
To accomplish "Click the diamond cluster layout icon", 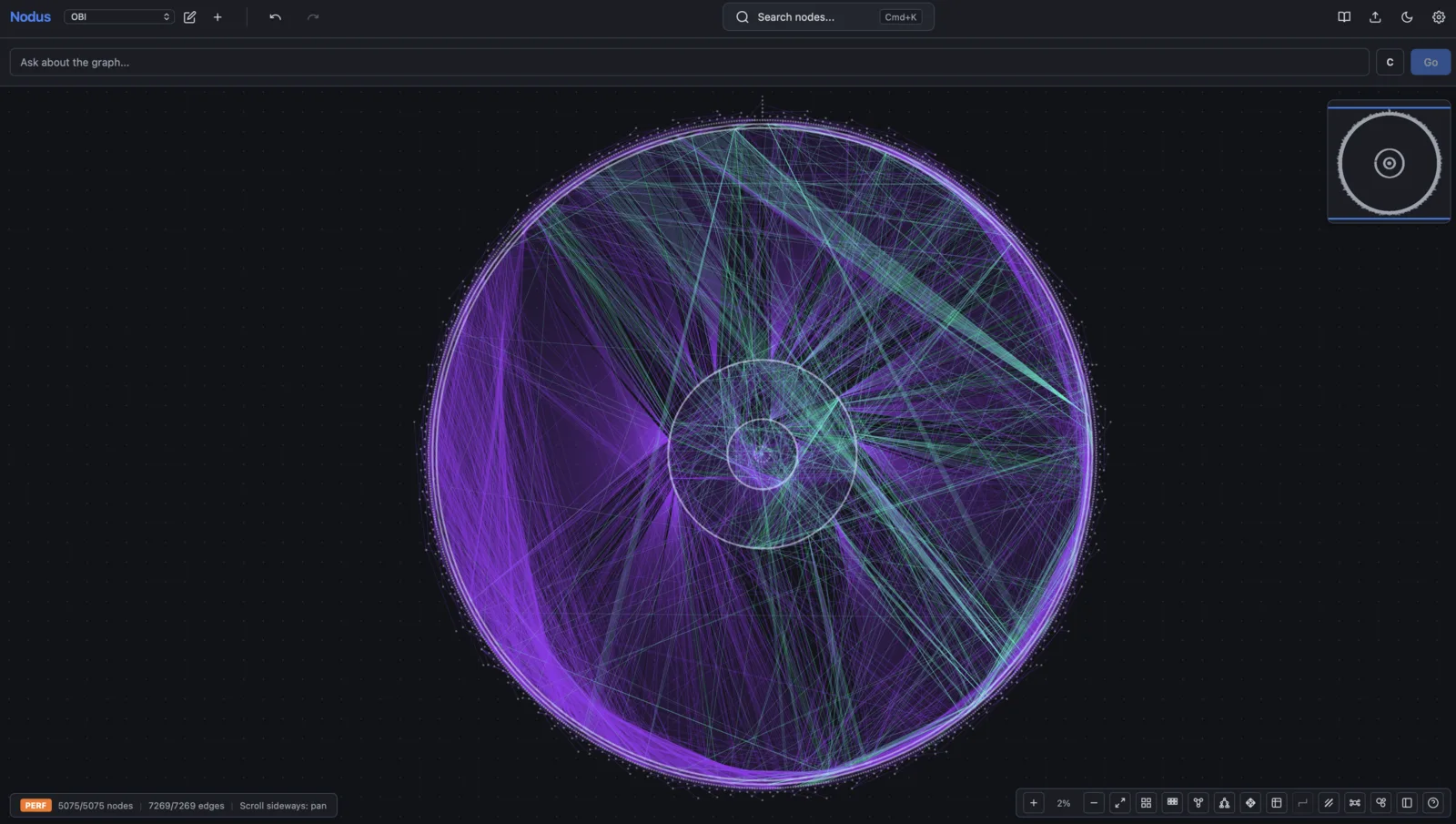I will (x=1250, y=803).
